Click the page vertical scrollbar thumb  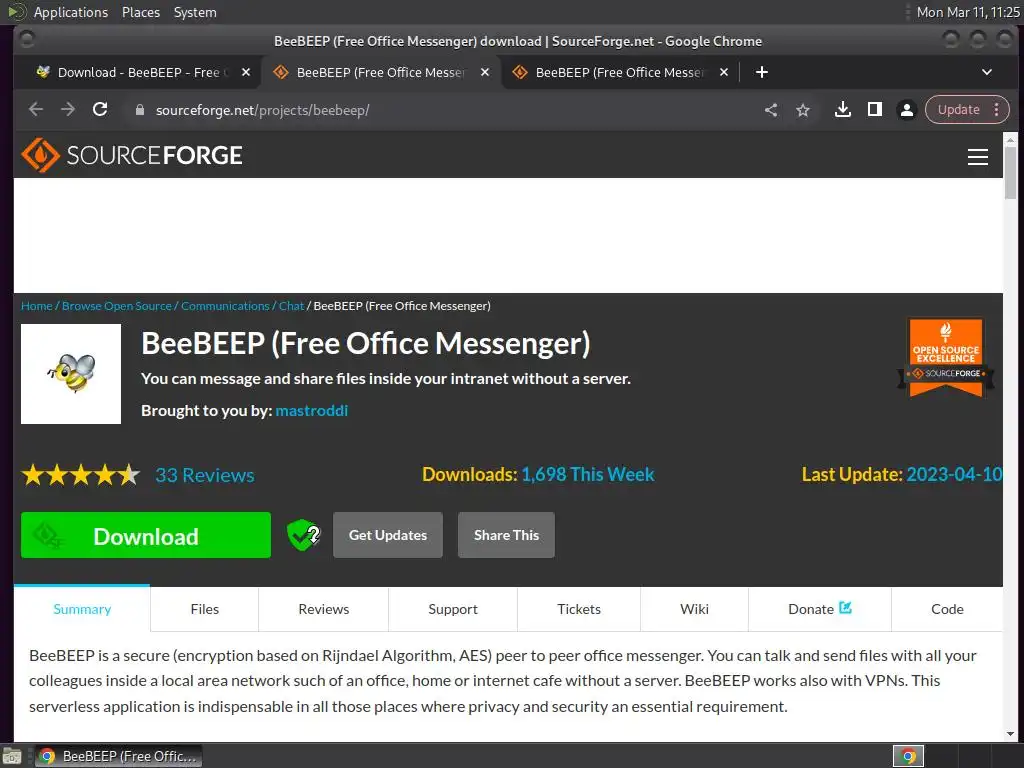pos(1010,172)
